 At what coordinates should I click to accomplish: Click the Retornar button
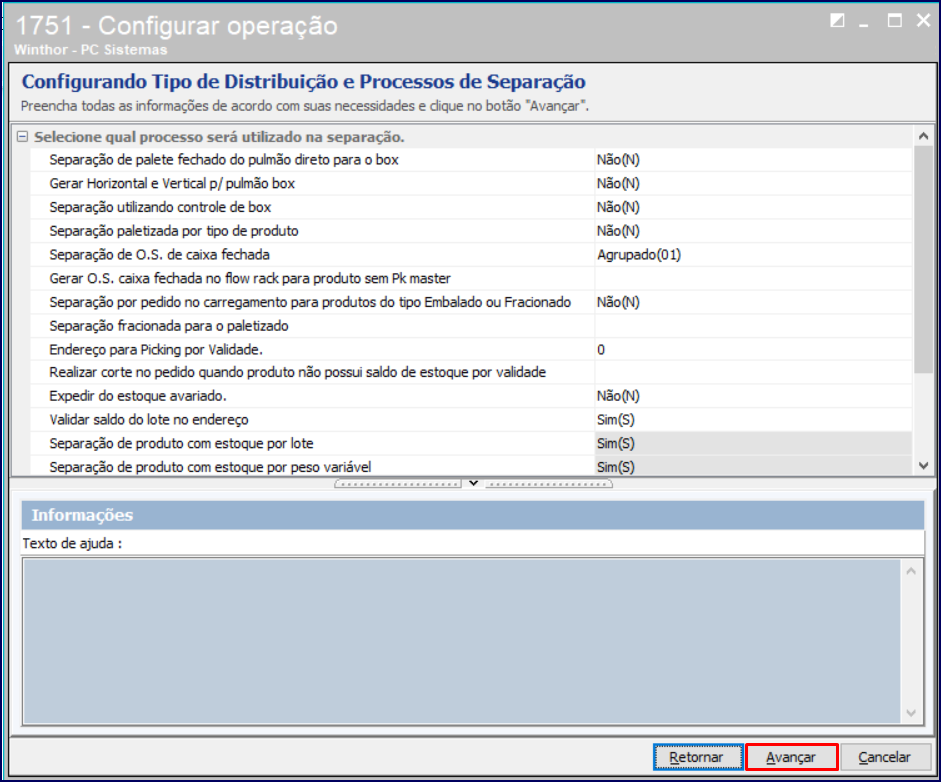tap(698, 757)
